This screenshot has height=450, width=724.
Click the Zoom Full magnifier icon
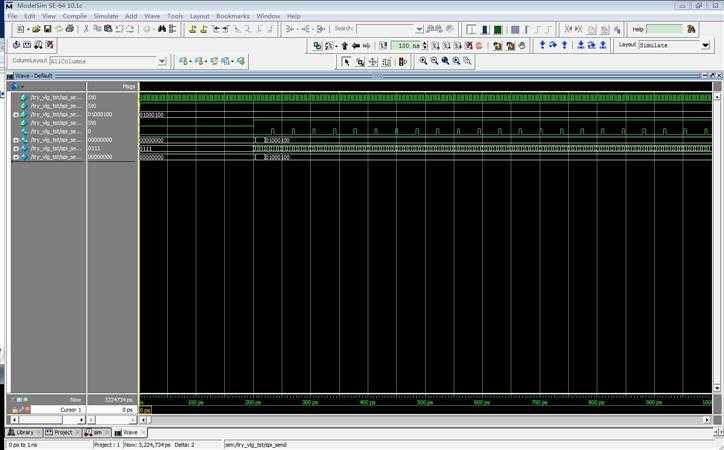pyautogui.click(x=446, y=61)
